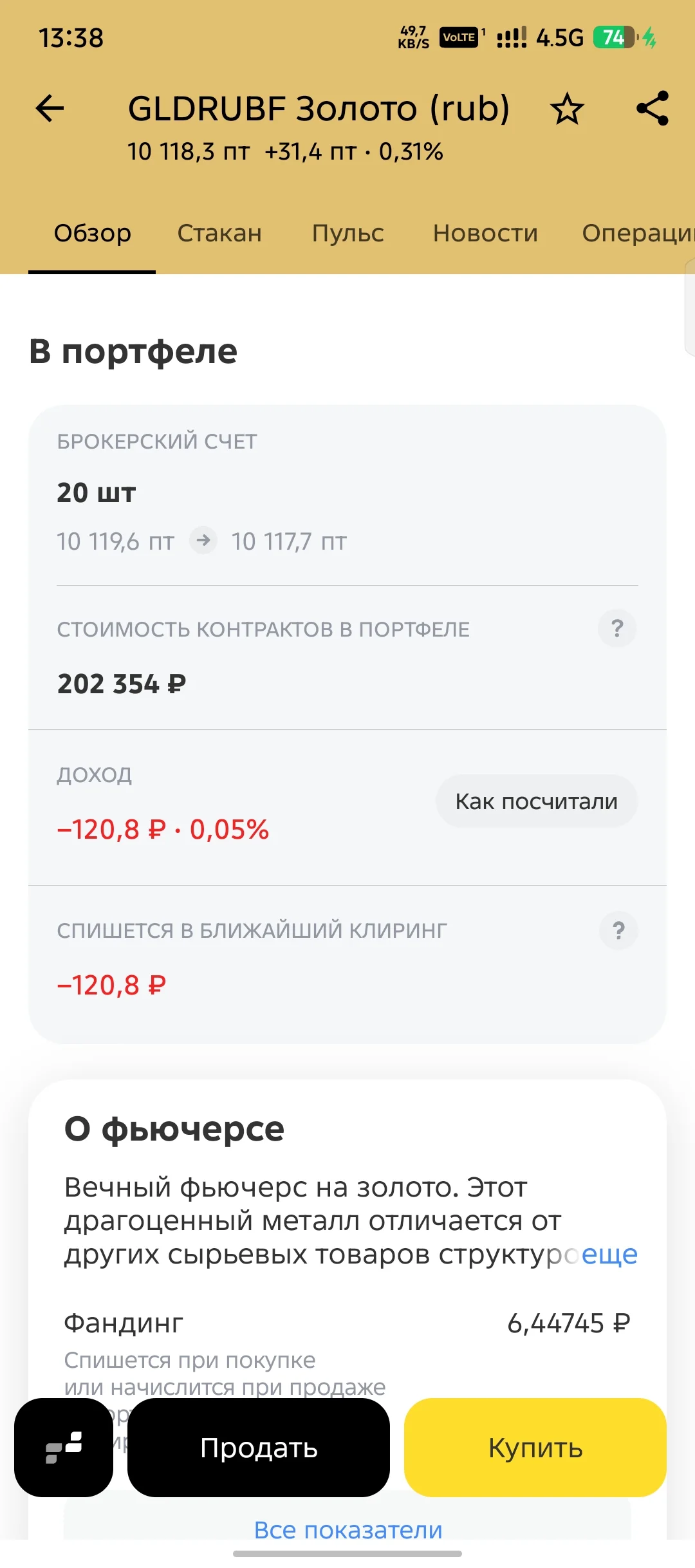Screen dimensions: 695x1568
Task: Select the Обзор tab
Action: tap(92, 233)
